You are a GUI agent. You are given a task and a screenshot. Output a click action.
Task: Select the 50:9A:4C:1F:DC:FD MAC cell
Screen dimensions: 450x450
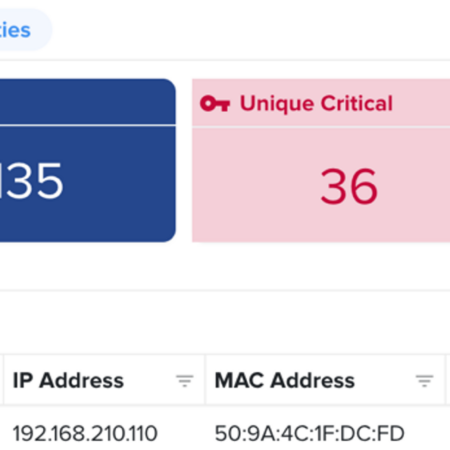pos(310,434)
